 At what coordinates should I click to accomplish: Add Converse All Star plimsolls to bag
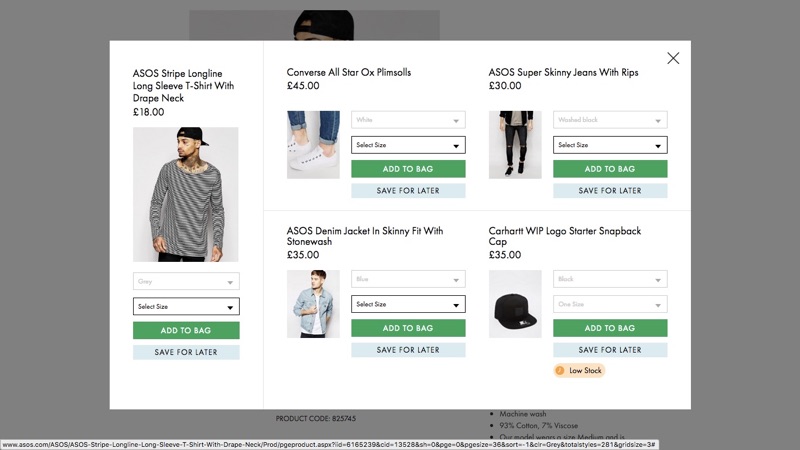(x=408, y=169)
